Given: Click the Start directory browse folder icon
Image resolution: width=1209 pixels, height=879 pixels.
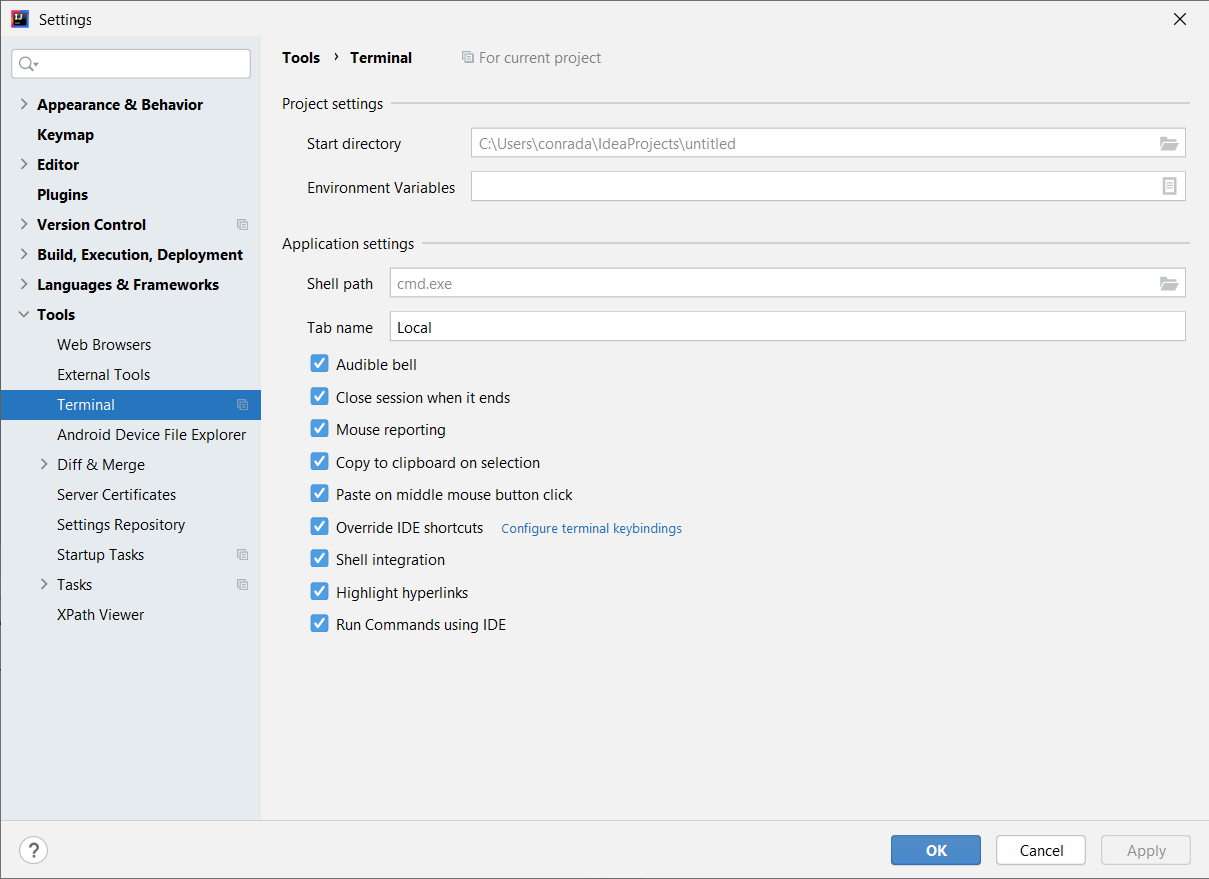Looking at the screenshot, I should click(x=1168, y=143).
